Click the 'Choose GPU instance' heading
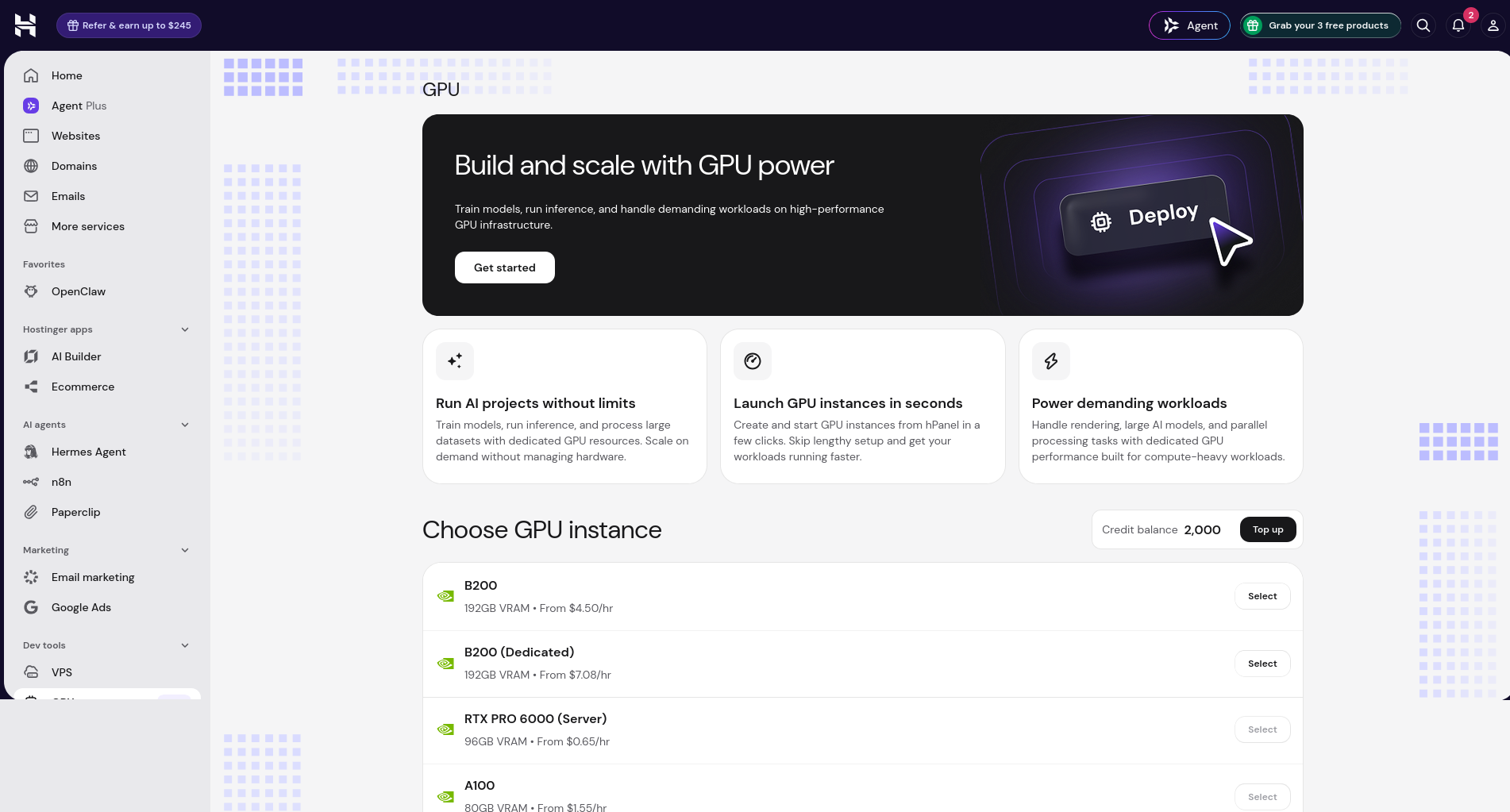Viewport: 1510px width, 812px height. pos(541,529)
